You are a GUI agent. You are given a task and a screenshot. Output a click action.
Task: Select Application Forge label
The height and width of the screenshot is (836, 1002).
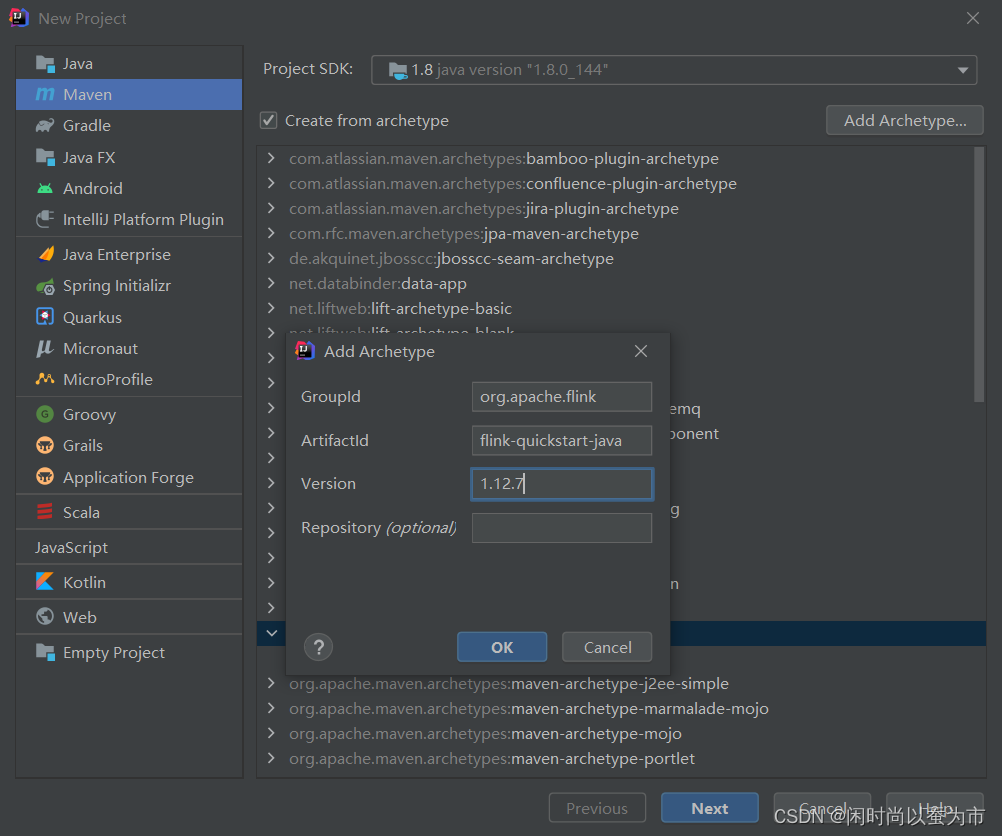[x=128, y=477]
